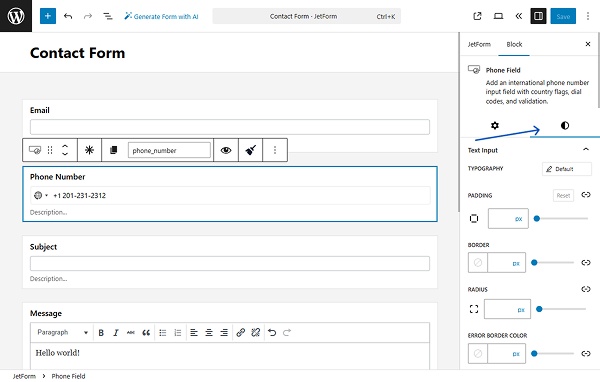Image resolution: width=600 pixels, height=382 pixels.
Task: Click the block drag handle
Action: [x=50, y=150]
